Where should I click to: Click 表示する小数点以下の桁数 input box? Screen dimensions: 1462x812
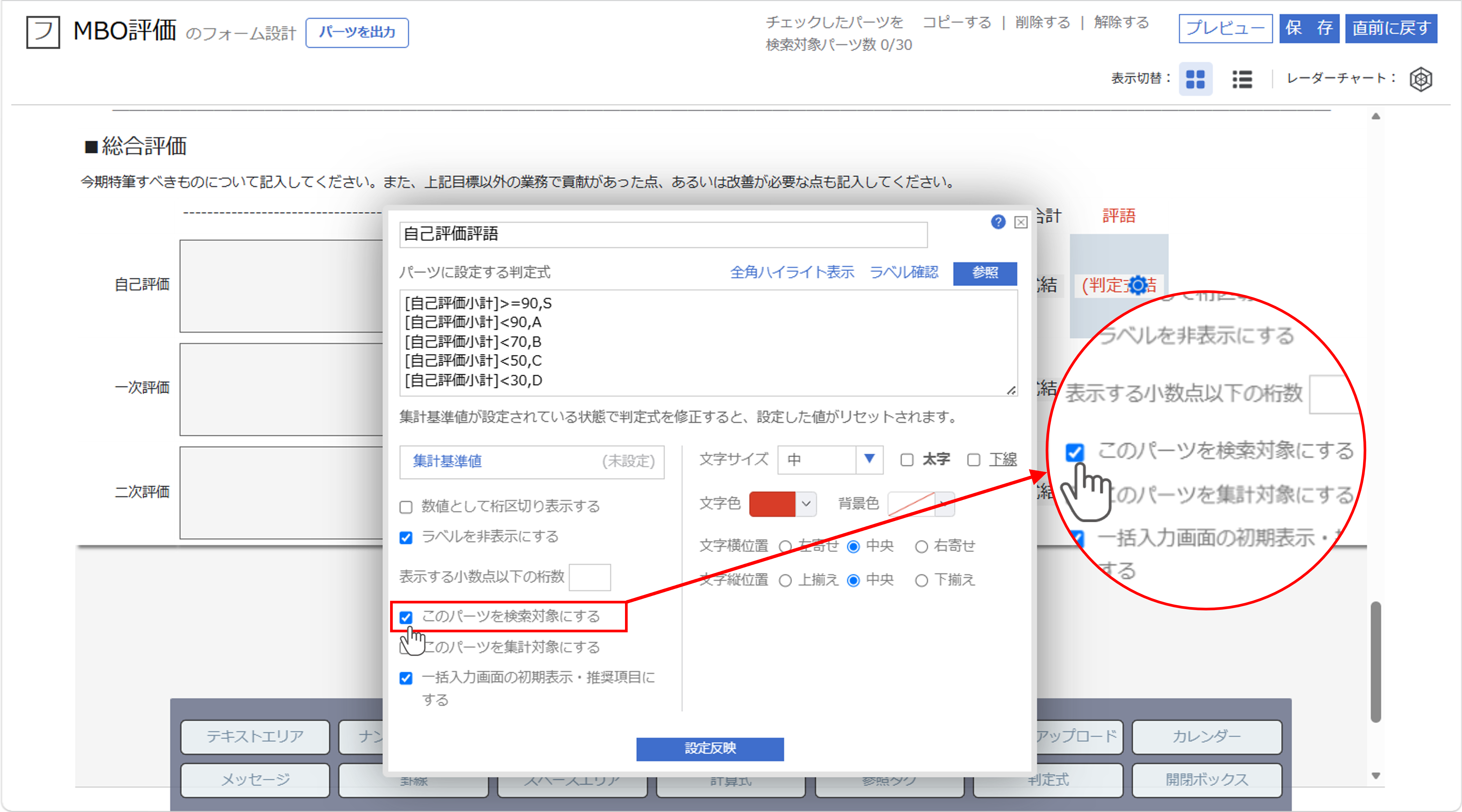click(x=590, y=578)
